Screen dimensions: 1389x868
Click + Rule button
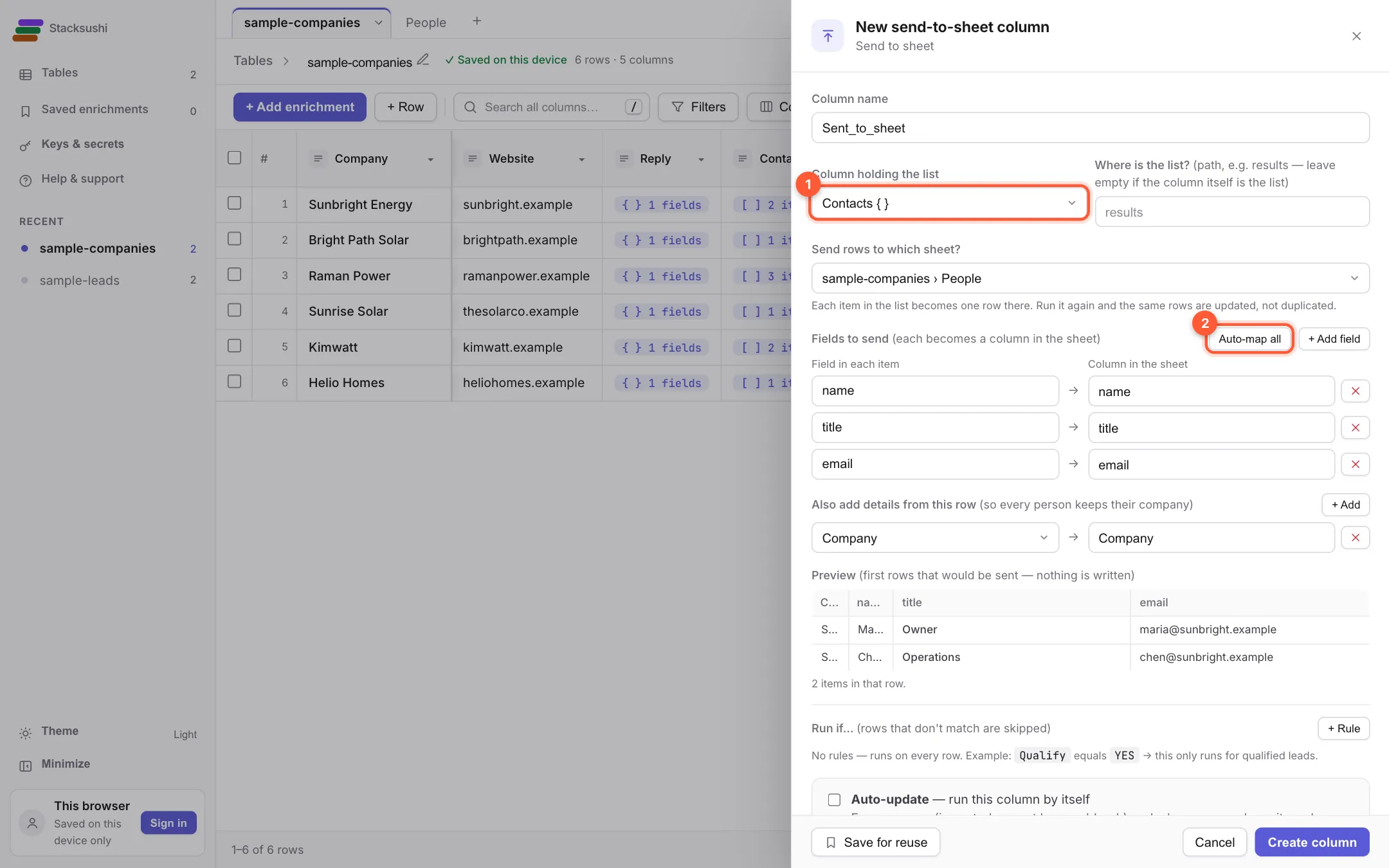[1343, 728]
